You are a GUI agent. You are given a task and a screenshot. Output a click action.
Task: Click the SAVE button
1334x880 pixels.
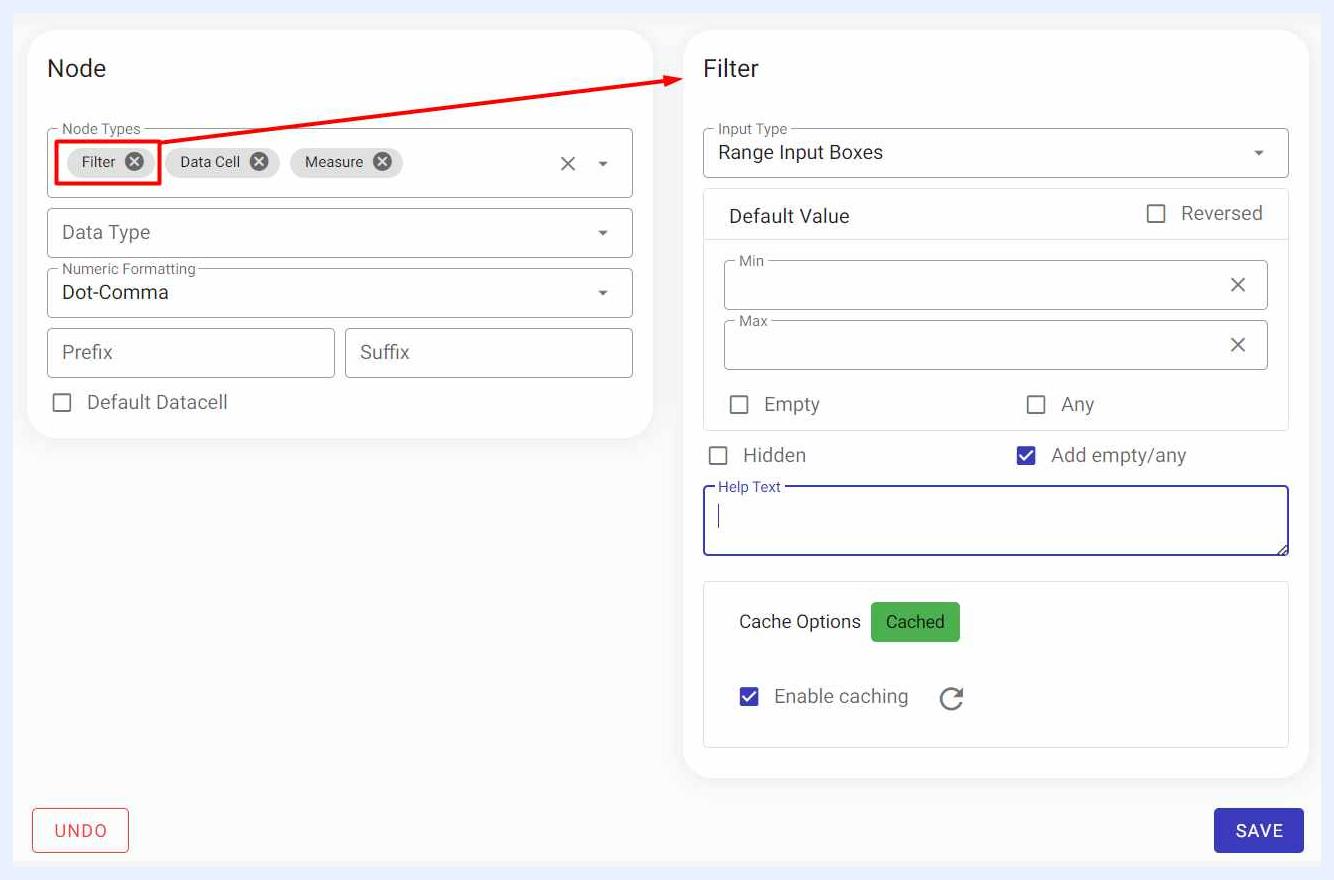tap(1259, 830)
